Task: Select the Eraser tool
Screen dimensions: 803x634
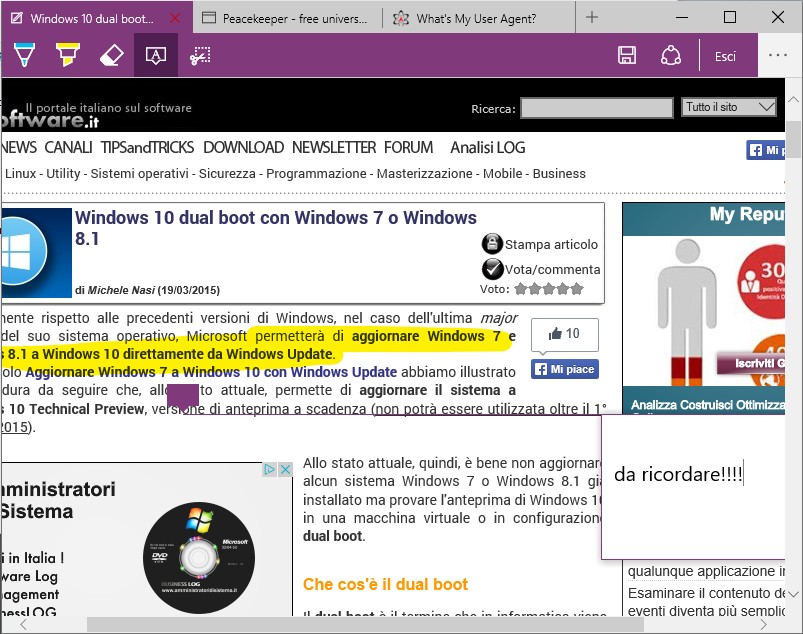Action: pyautogui.click(x=112, y=55)
